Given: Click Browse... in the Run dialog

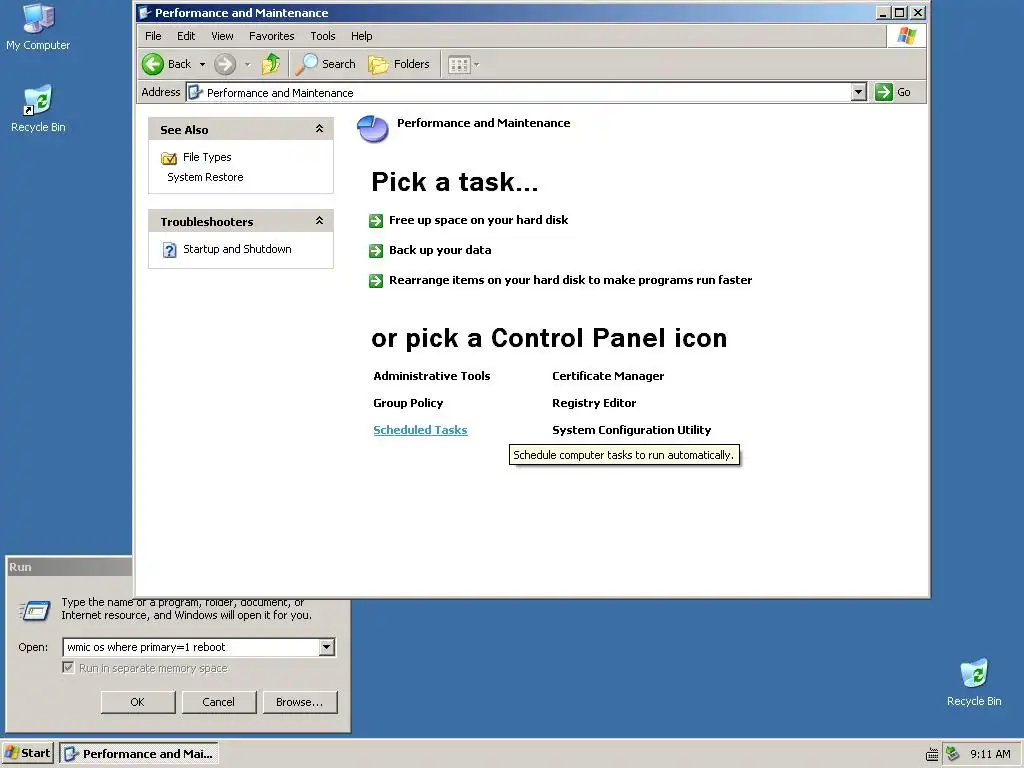Looking at the screenshot, I should pos(300,702).
